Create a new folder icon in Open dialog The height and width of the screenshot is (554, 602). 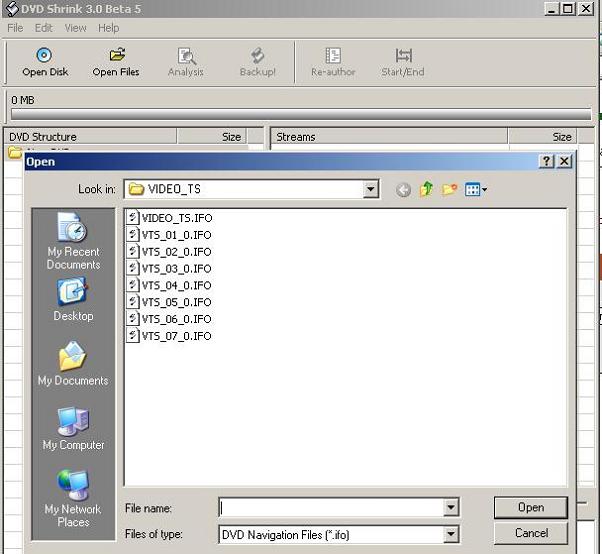[x=449, y=189]
